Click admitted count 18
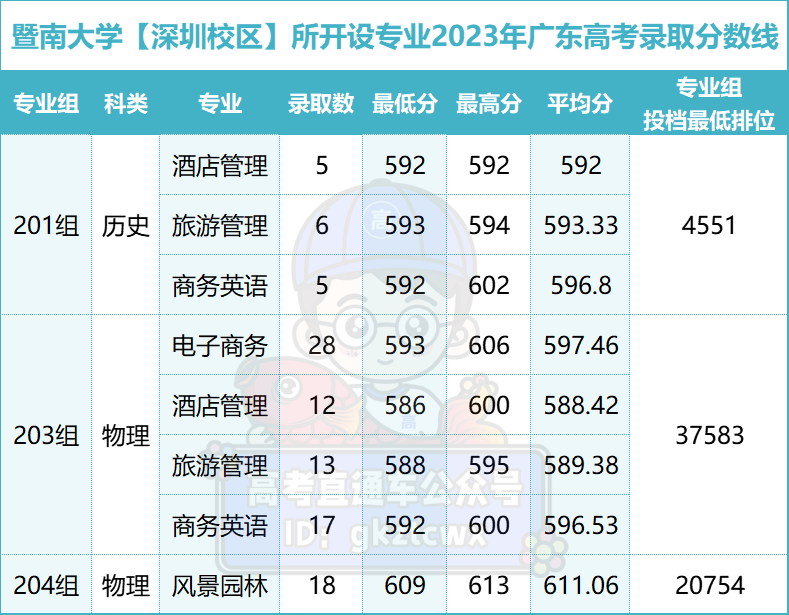The height and width of the screenshot is (615, 789). (322, 585)
